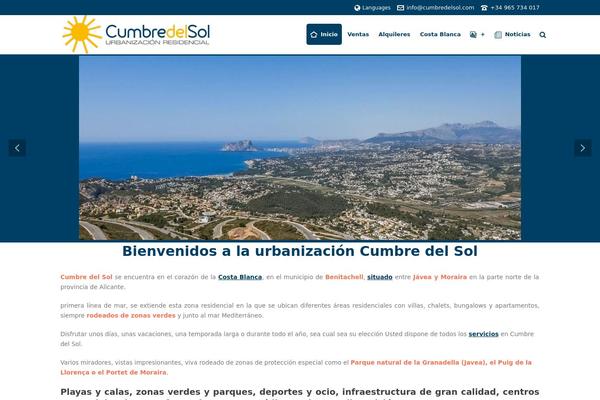Click 'Parque natural de la Granadella' text

417,362
